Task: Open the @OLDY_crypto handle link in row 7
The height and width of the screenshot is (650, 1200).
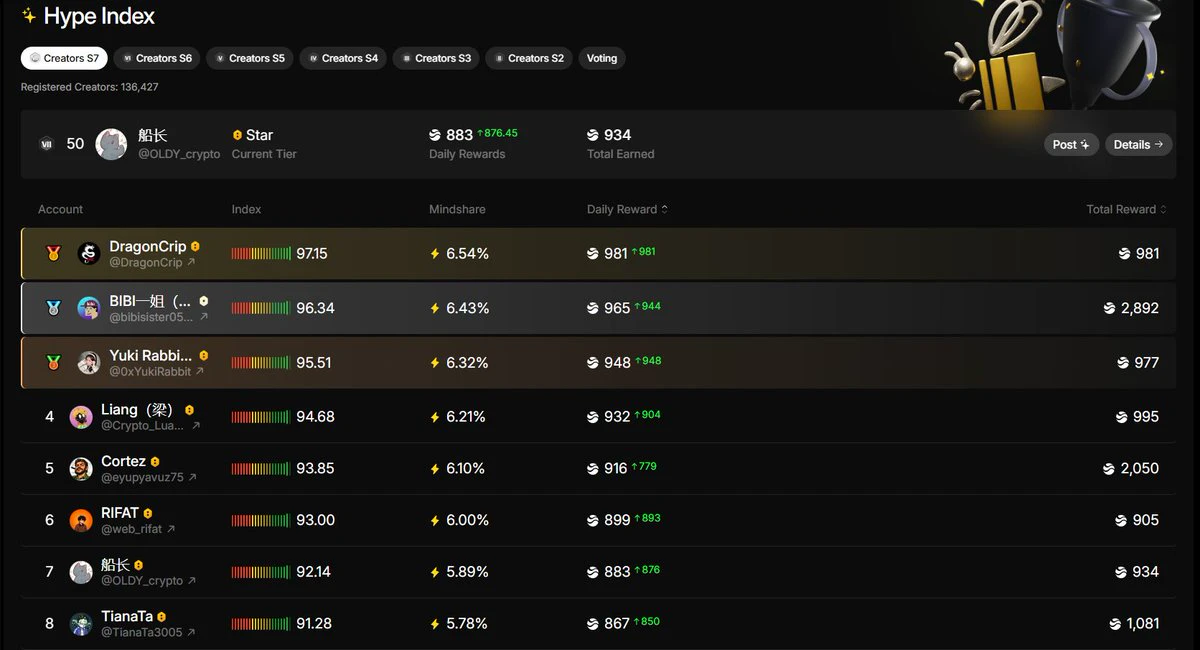Action: click(x=142, y=580)
